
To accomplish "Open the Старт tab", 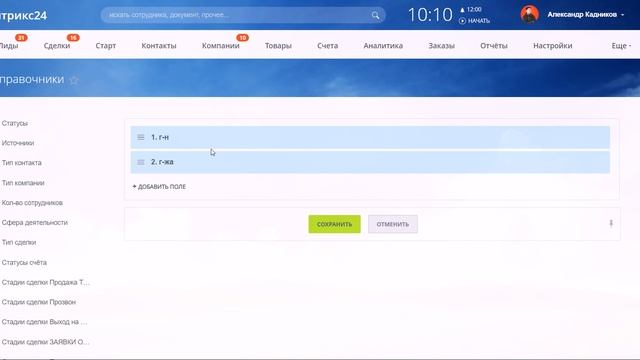I will tap(106, 46).
